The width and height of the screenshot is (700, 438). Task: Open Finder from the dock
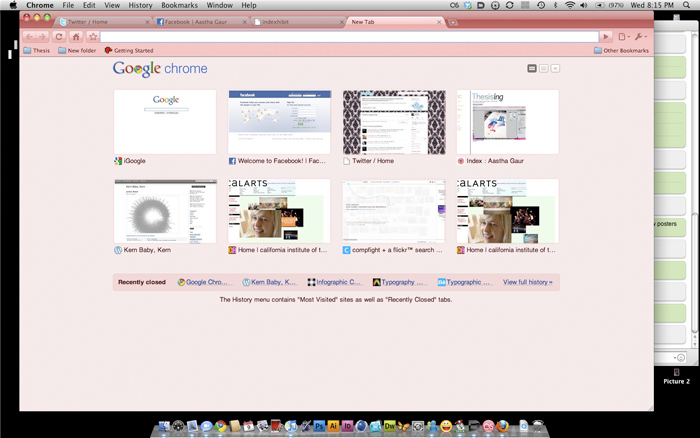click(164, 426)
